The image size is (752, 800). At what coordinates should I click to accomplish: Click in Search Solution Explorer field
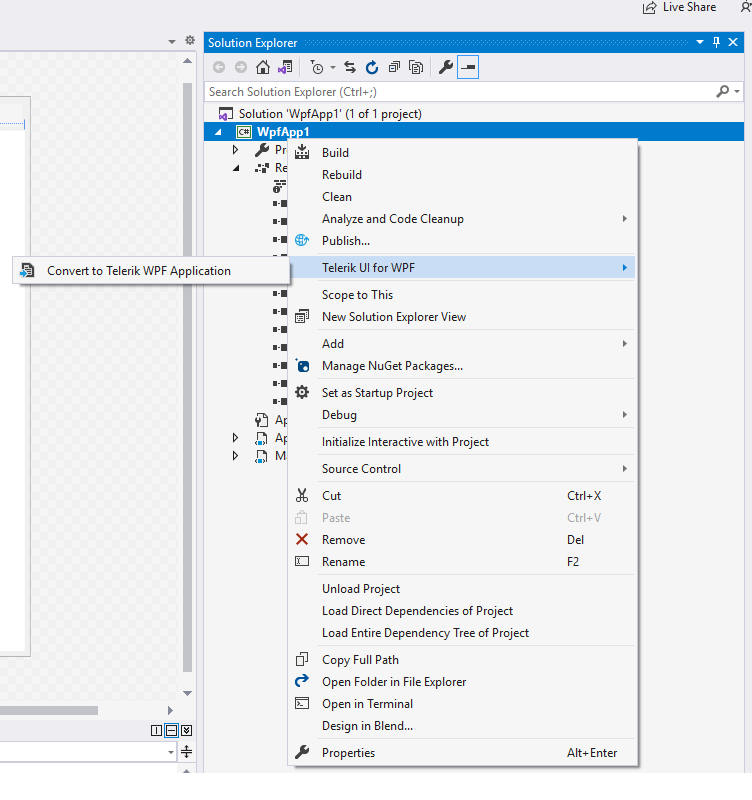(459, 92)
